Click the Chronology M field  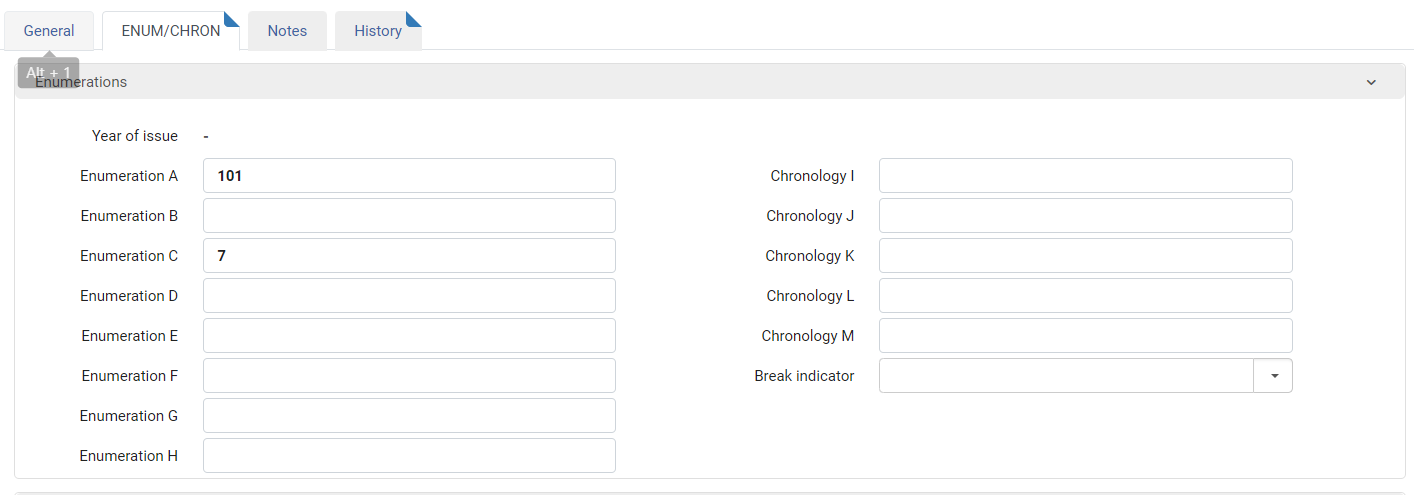click(1086, 336)
